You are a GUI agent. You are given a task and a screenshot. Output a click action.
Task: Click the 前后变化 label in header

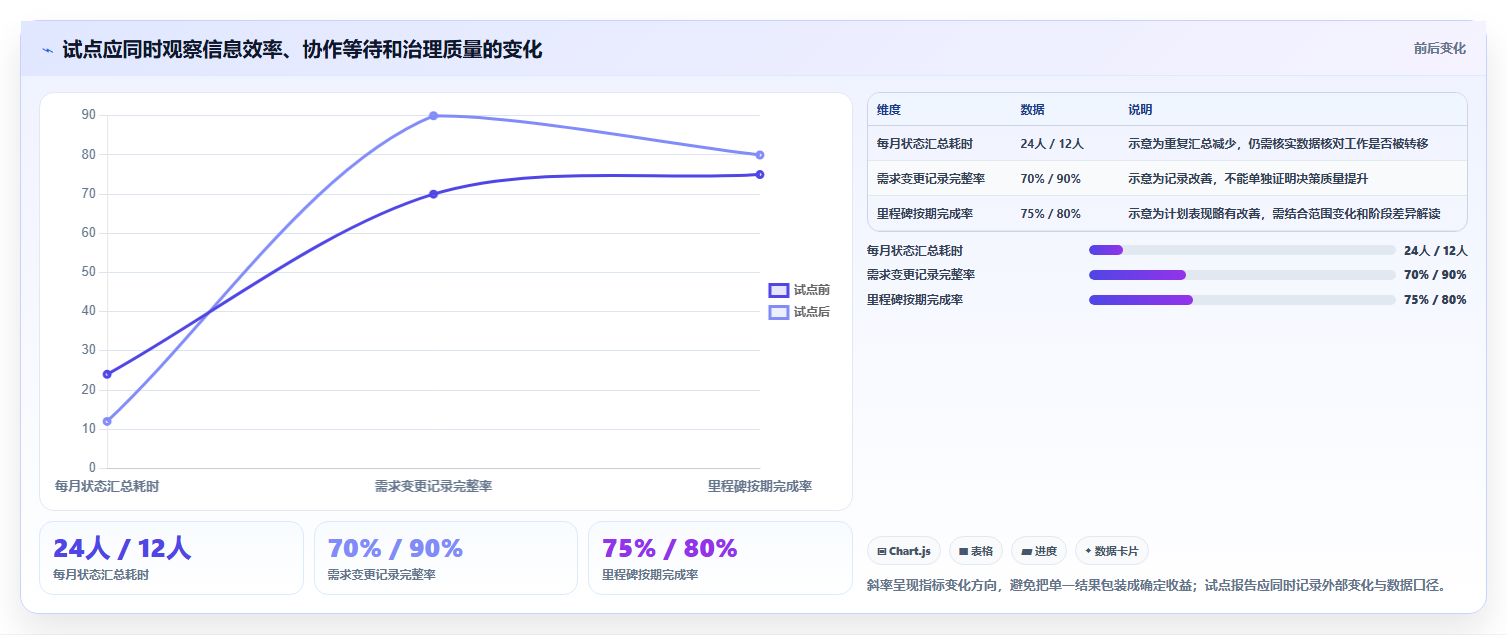1440,48
